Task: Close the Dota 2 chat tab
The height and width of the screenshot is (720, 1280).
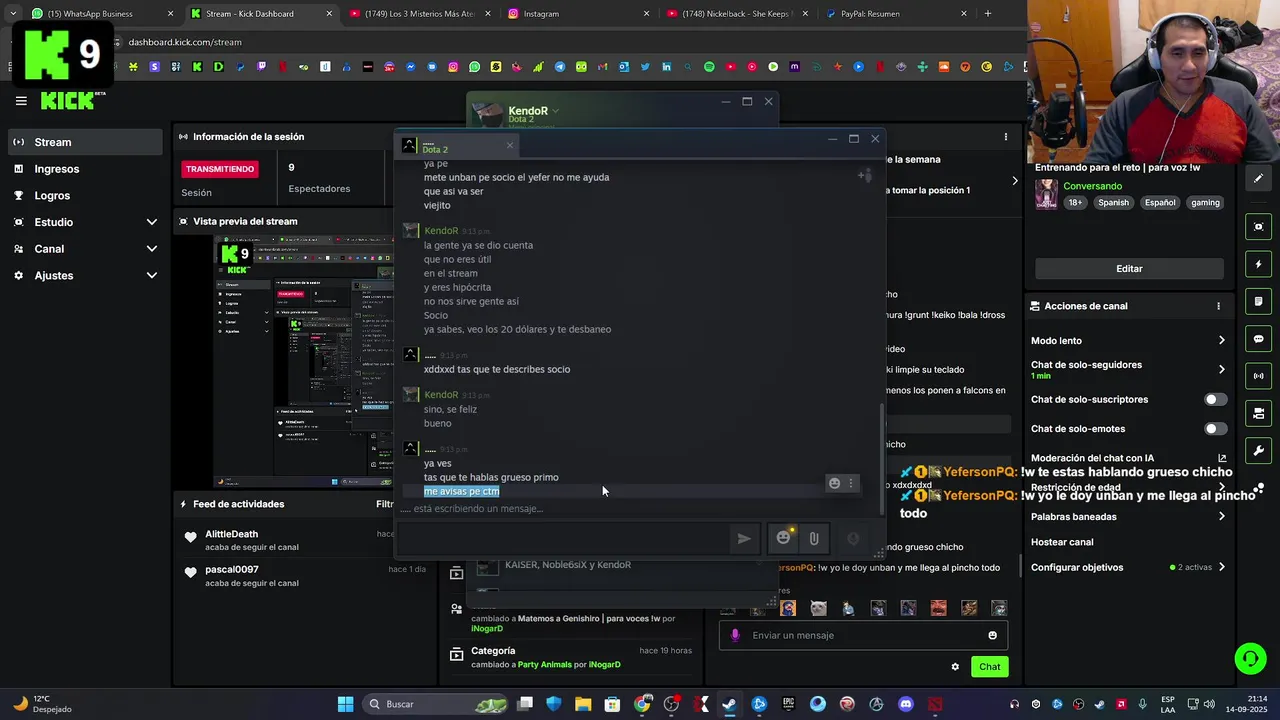Action: click(x=509, y=145)
